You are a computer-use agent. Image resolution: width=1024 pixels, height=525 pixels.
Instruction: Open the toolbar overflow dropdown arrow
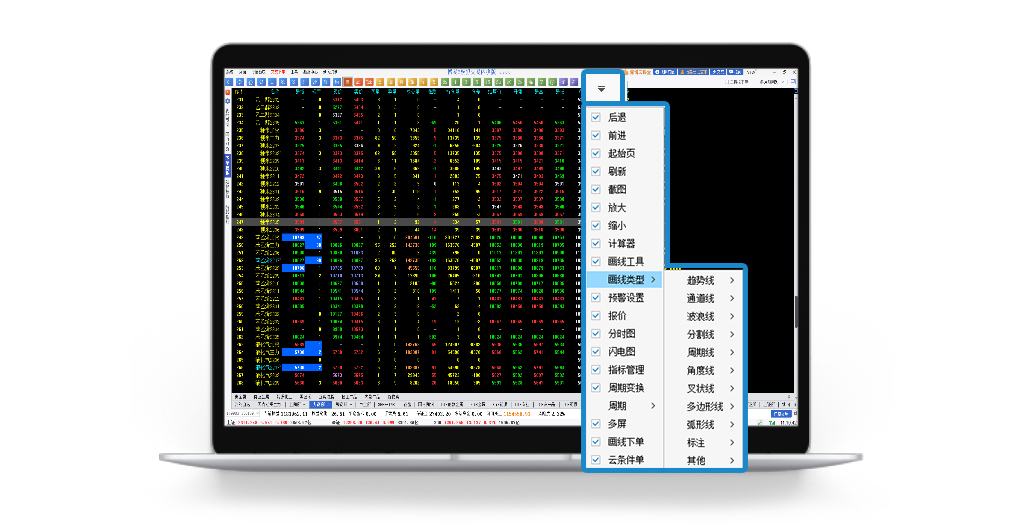601,89
